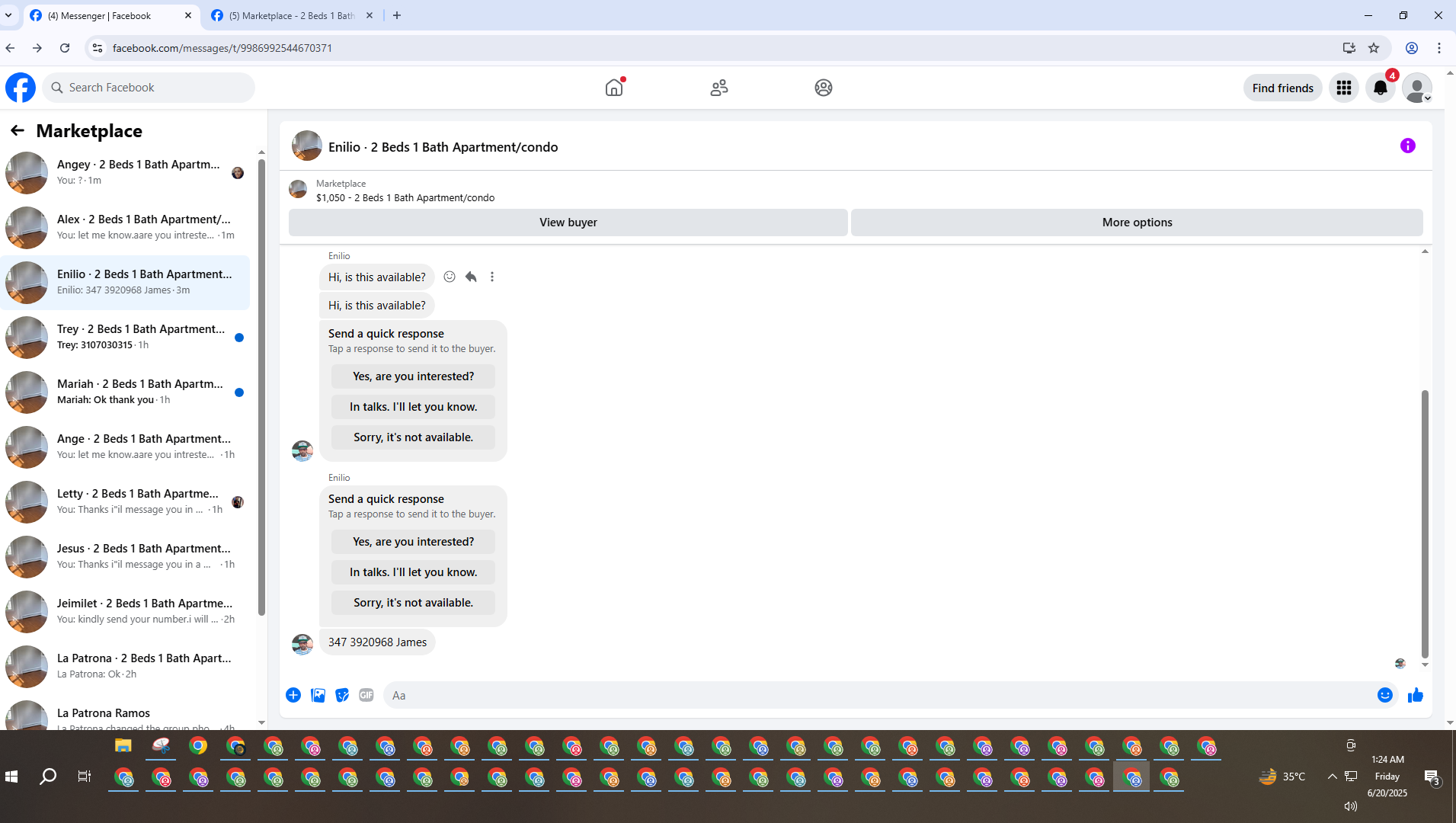The image size is (1456, 823).
Task: Click the chat messages vertical scrollbar
Action: [1424, 524]
